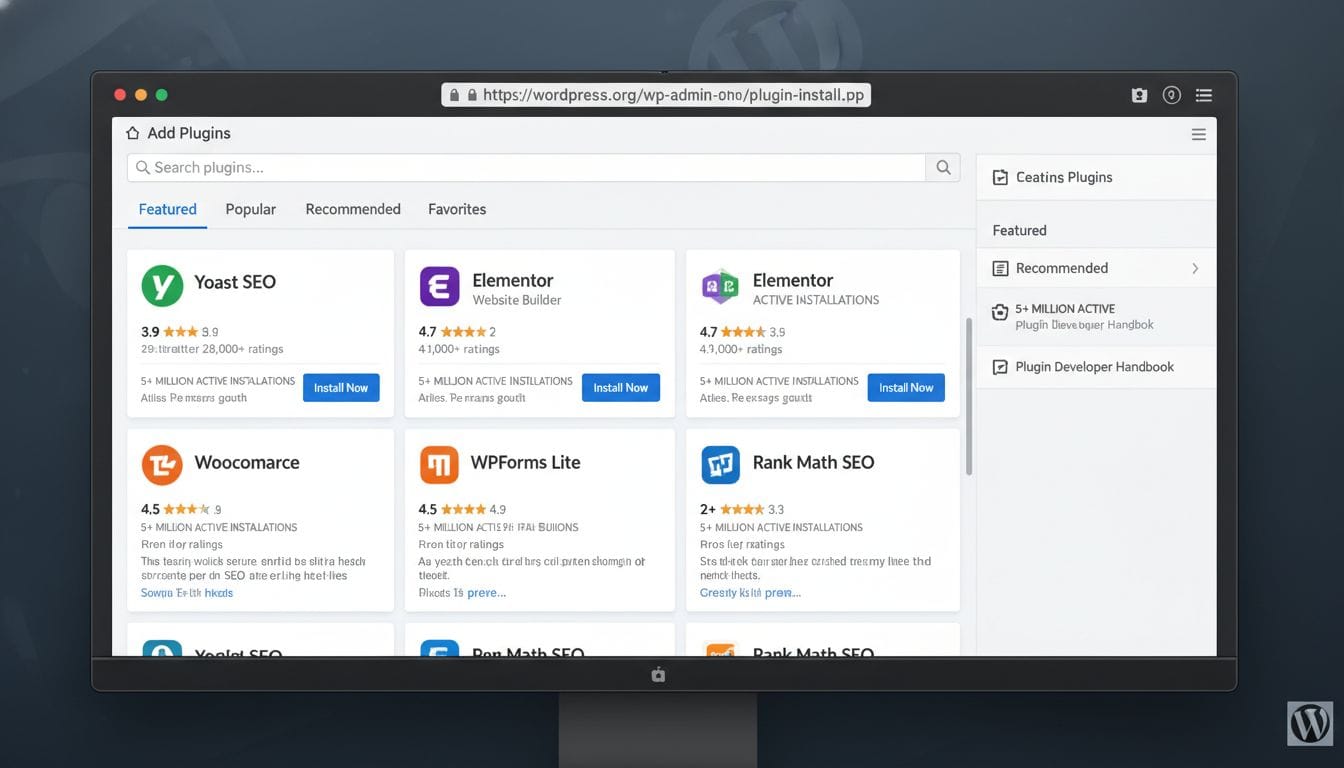
Task: Open the WPForms Lite plugin title
Action: tap(526, 463)
